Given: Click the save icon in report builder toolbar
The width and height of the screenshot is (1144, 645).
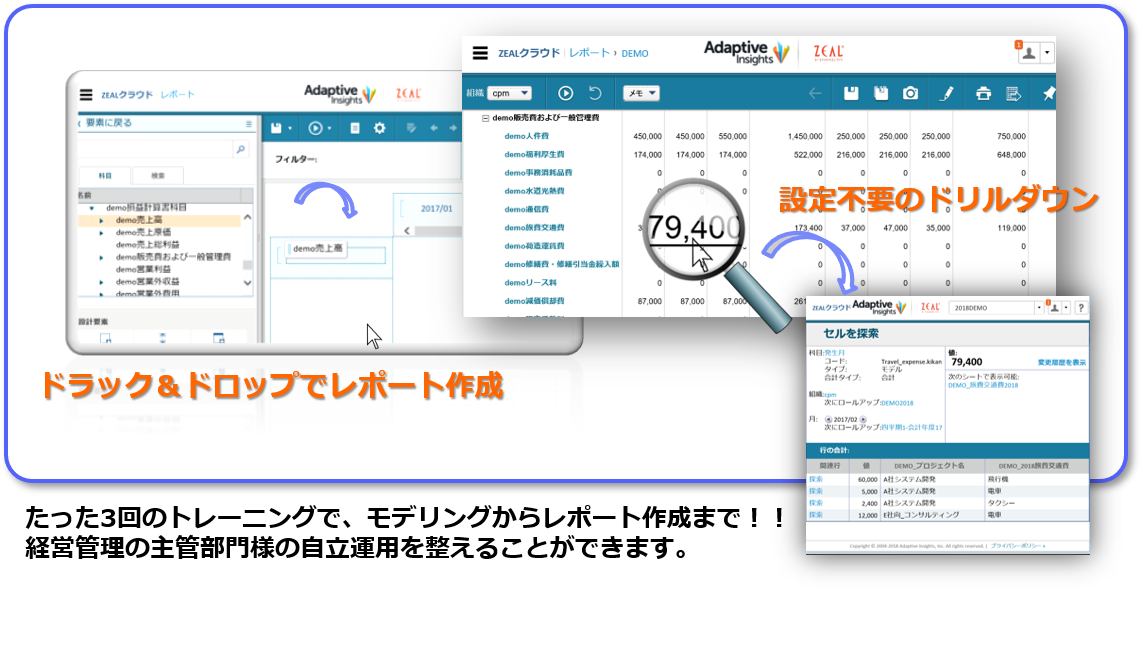Looking at the screenshot, I should (276, 128).
